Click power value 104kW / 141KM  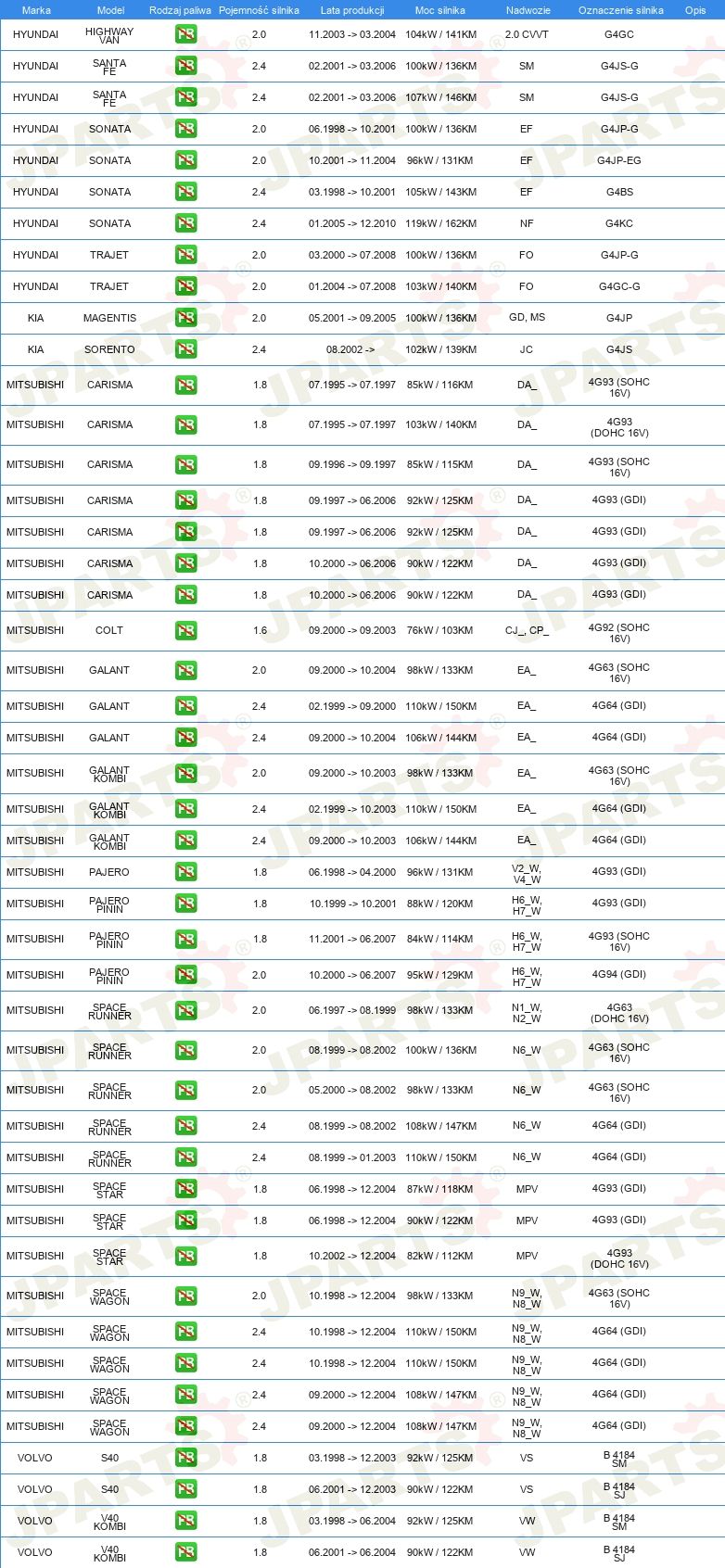pos(441,34)
